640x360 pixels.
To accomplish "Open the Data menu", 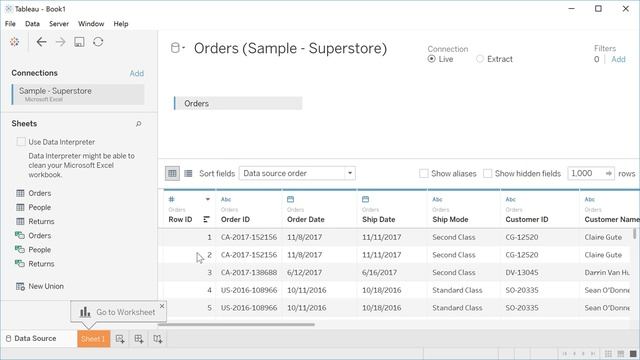I will pos(32,24).
